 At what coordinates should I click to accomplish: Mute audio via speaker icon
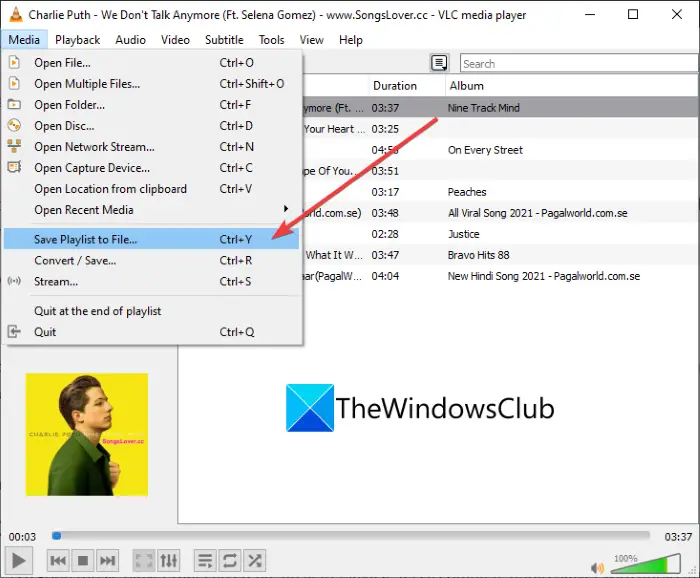(x=597, y=567)
